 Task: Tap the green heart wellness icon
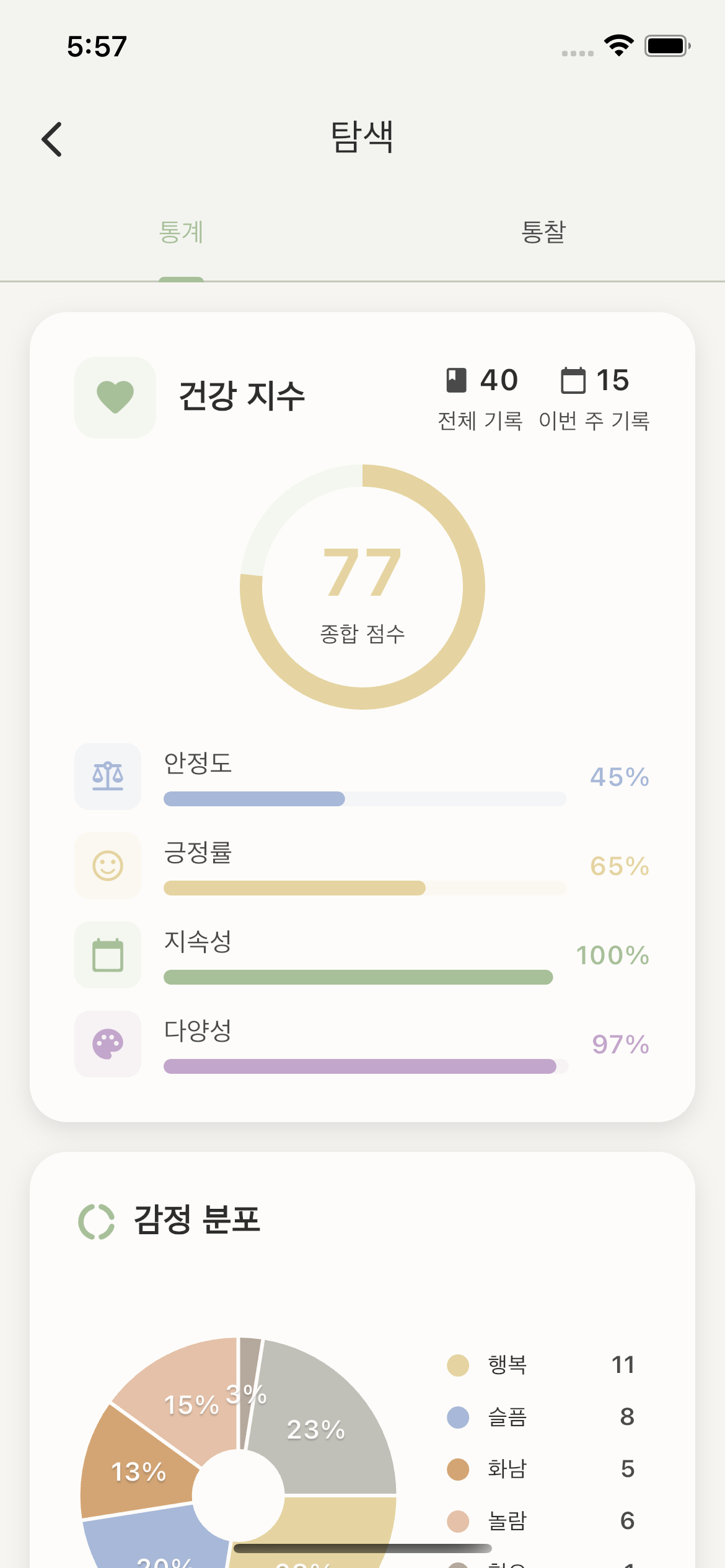pos(115,397)
